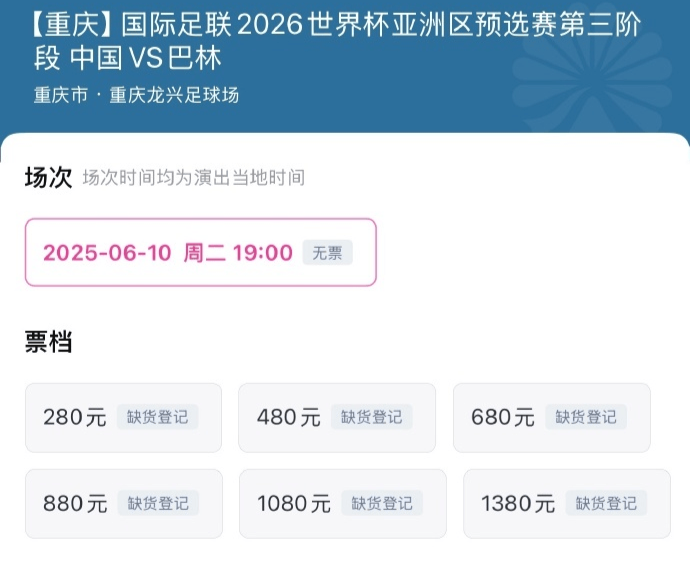Click the 场次时间均为演出当地时间 note

coord(194,178)
